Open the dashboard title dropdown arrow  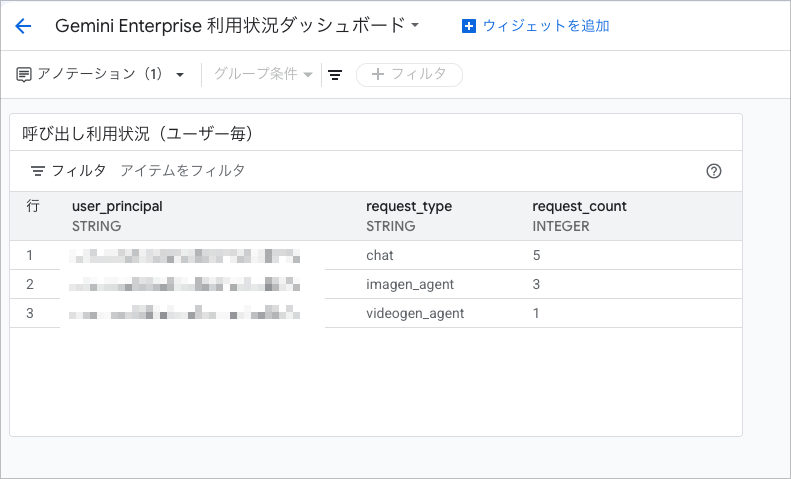(x=415, y=25)
